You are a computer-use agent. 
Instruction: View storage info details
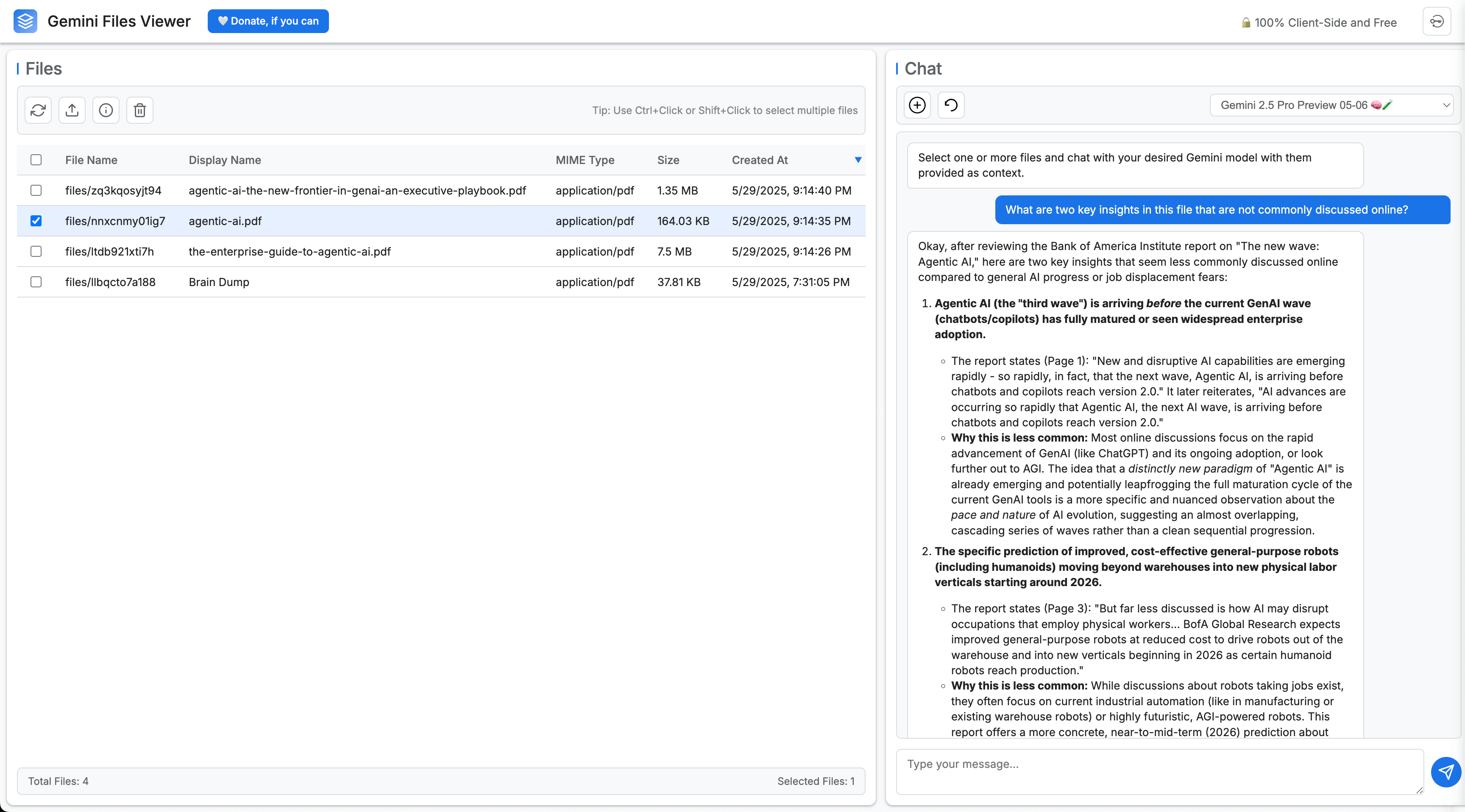[106, 110]
